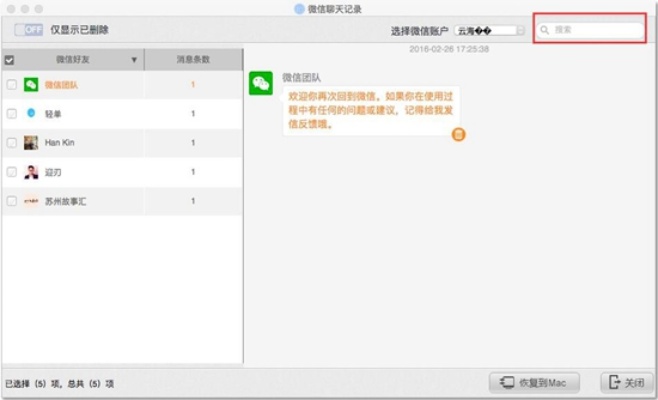
Task: Select the 微信团队 contact name
Action: point(61,85)
